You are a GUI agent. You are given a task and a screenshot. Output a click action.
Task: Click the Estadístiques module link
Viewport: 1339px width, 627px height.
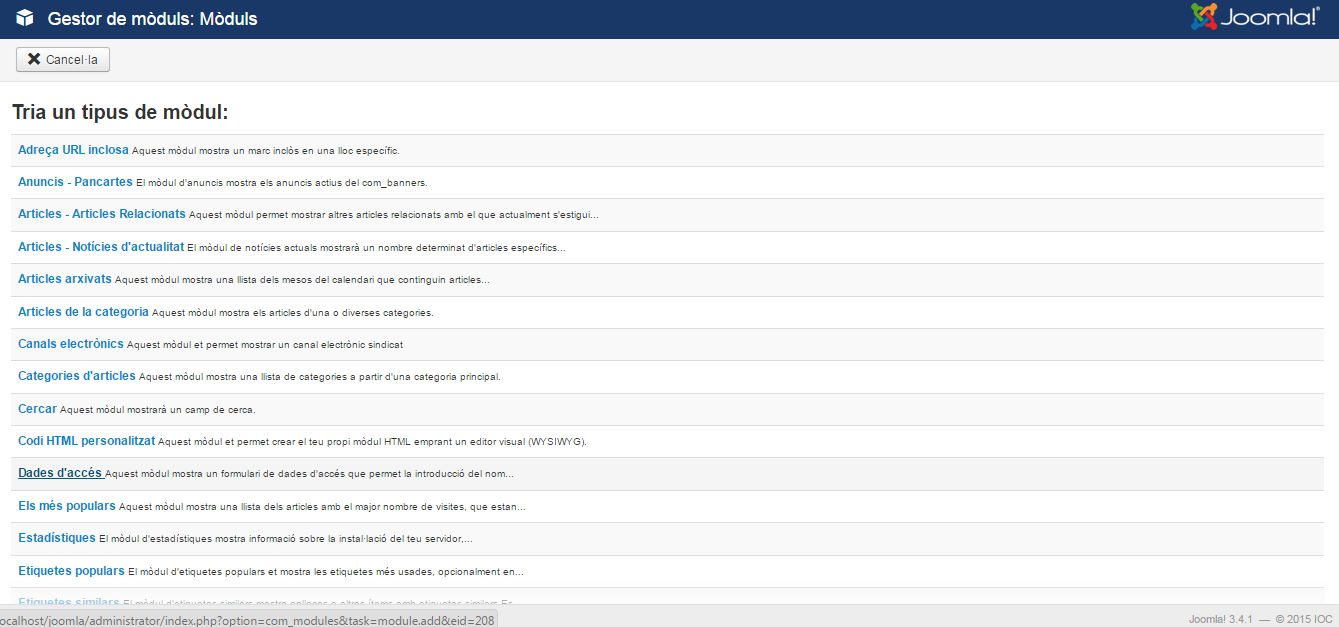coord(56,538)
